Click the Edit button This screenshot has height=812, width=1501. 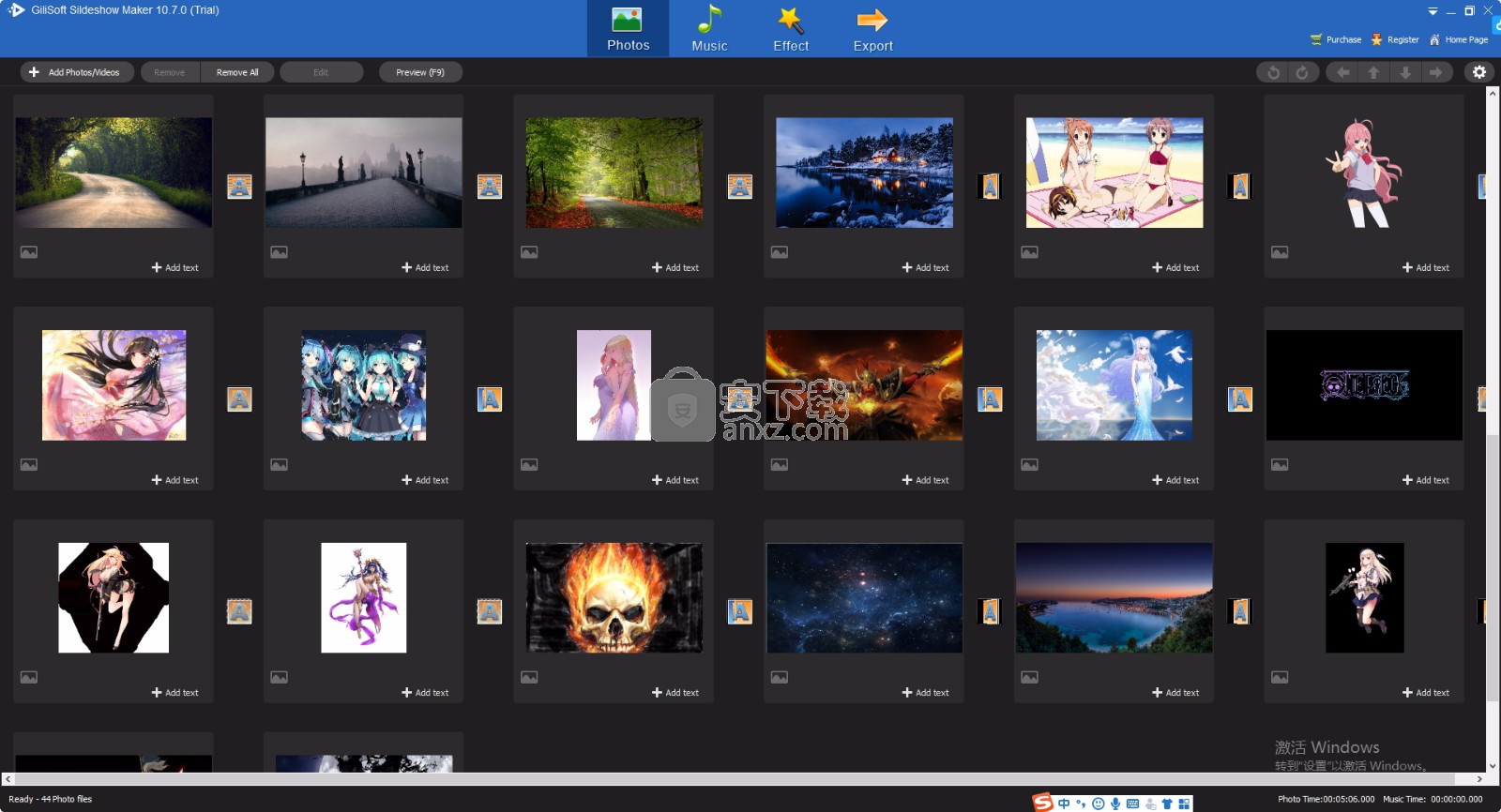coord(321,72)
